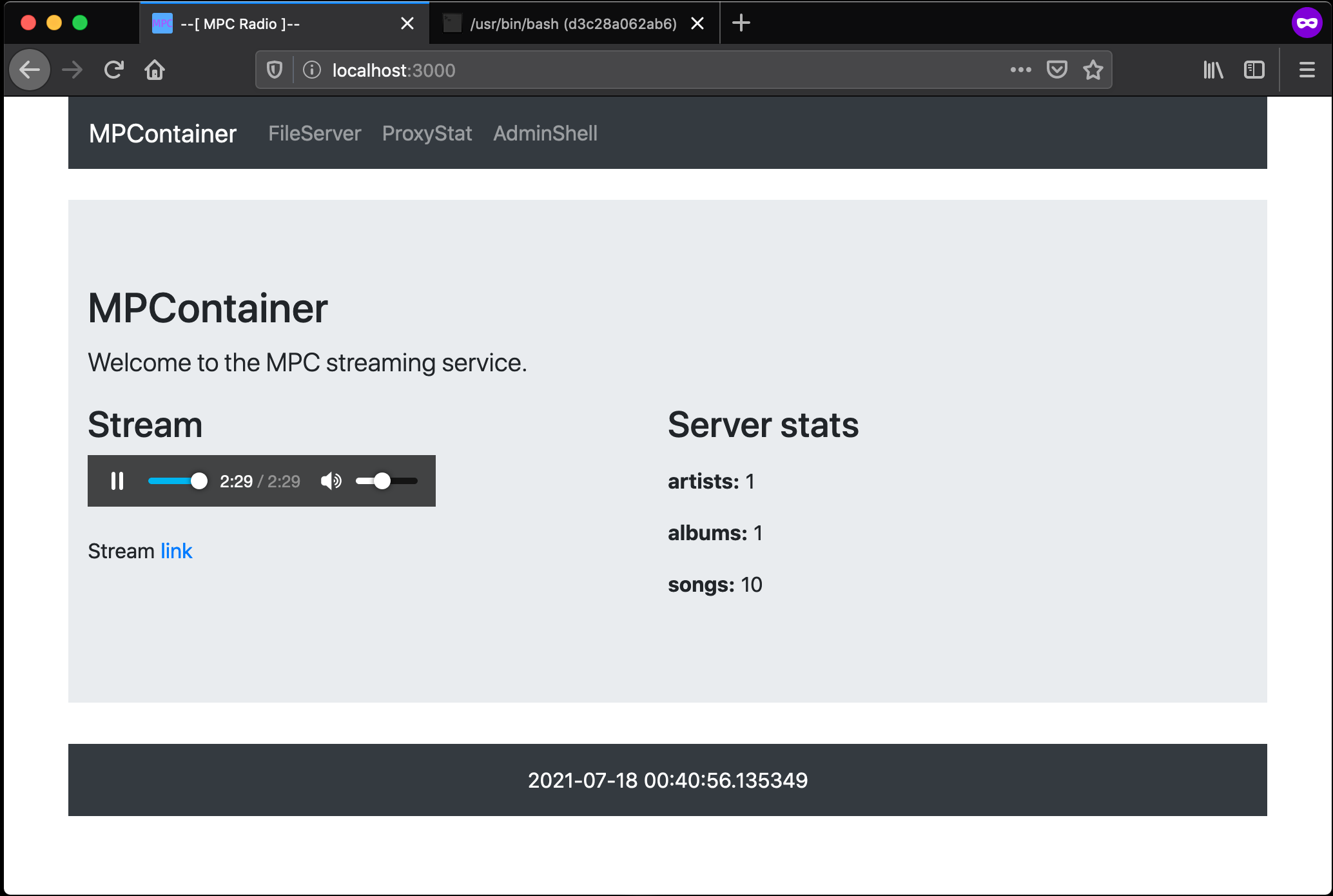This screenshot has height=896, width=1333.
Task: Switch to the MPC Radio tab
Action: 284,24
